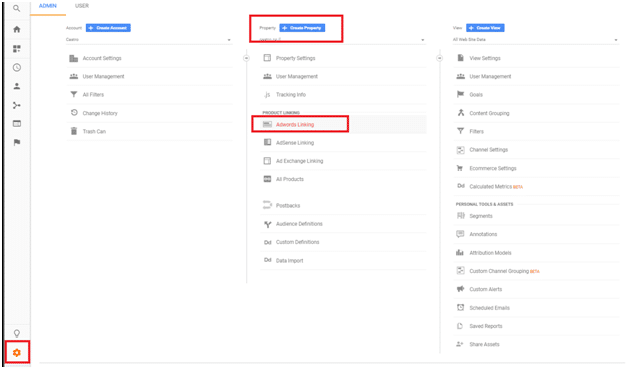Click the Share Assets person-plus icon
The image size is (631, 369).
point(460,344)
